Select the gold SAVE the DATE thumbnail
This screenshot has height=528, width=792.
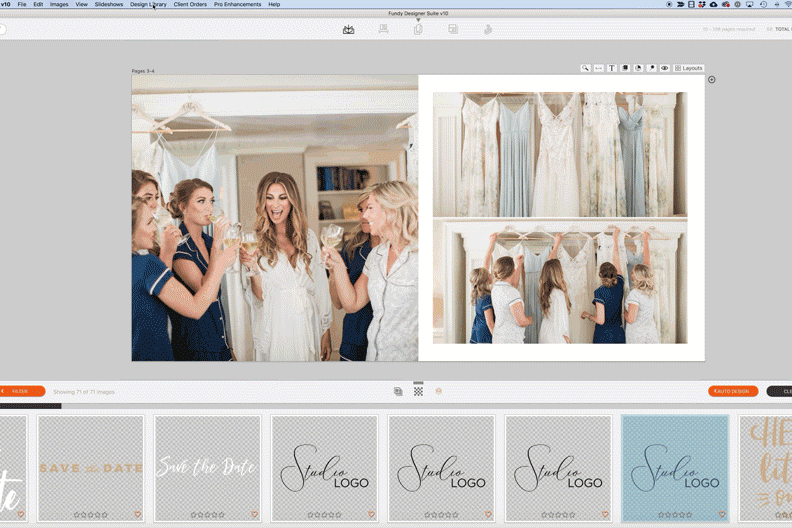[x=91, y=468]
